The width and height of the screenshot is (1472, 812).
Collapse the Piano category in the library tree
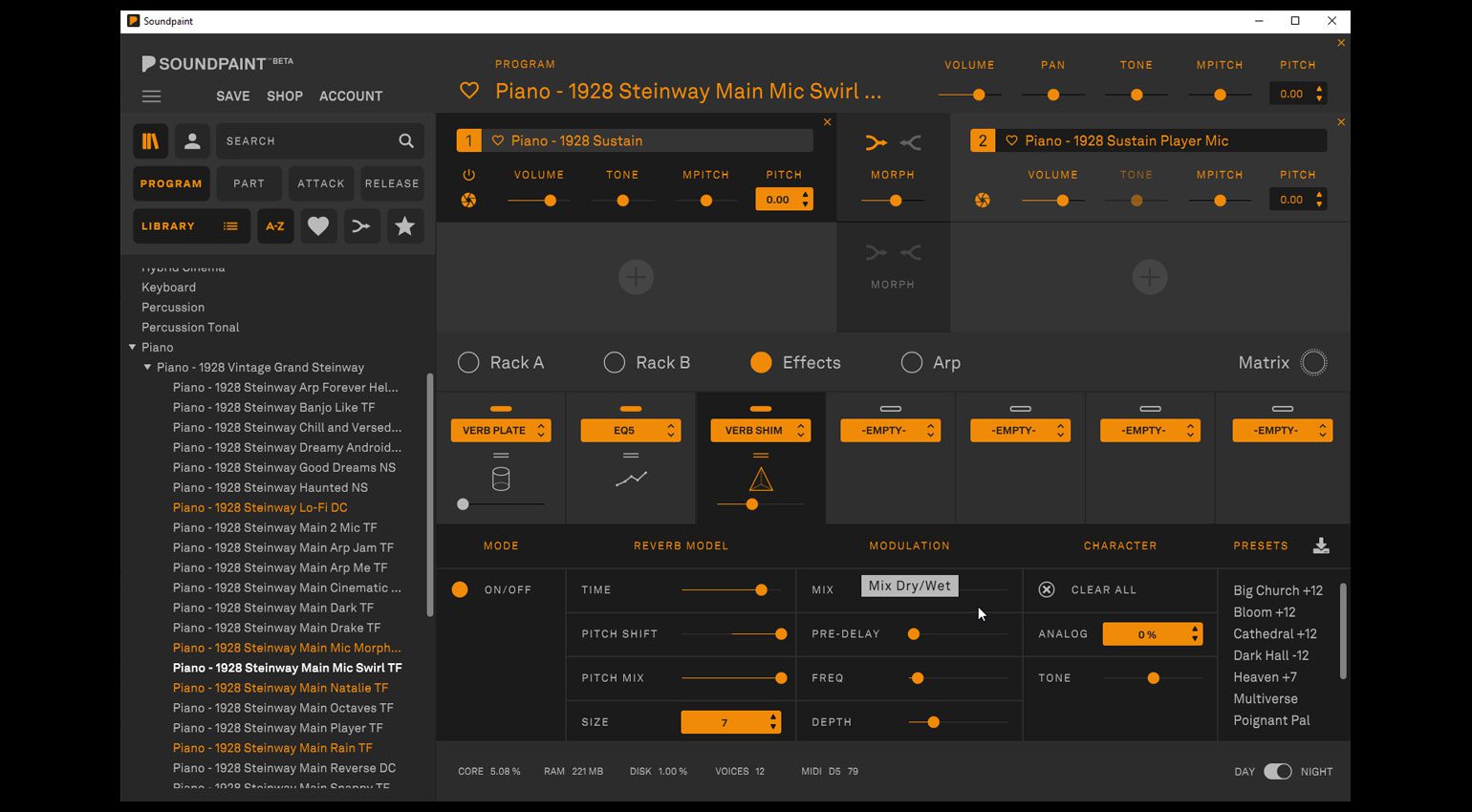point(133,347)
